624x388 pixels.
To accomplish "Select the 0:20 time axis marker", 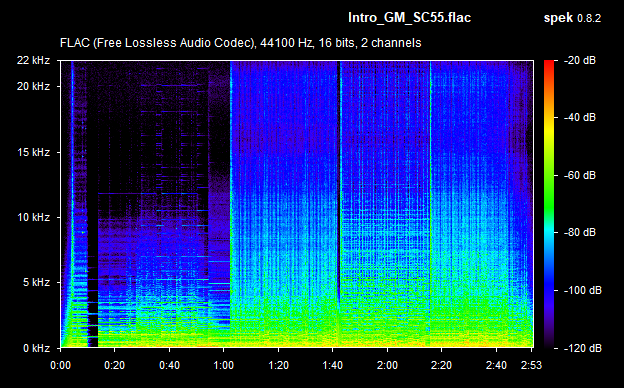I will (x=115, y=365).
